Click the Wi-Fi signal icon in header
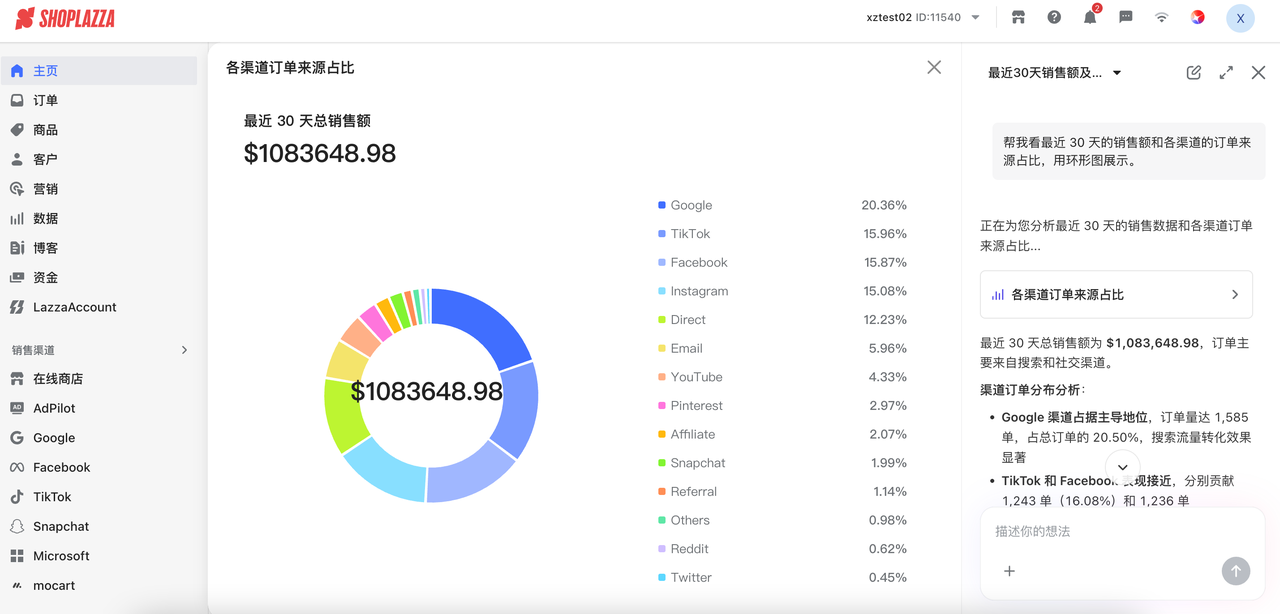Viewport: 1280px width, 614px height. tap(1162, 17)
